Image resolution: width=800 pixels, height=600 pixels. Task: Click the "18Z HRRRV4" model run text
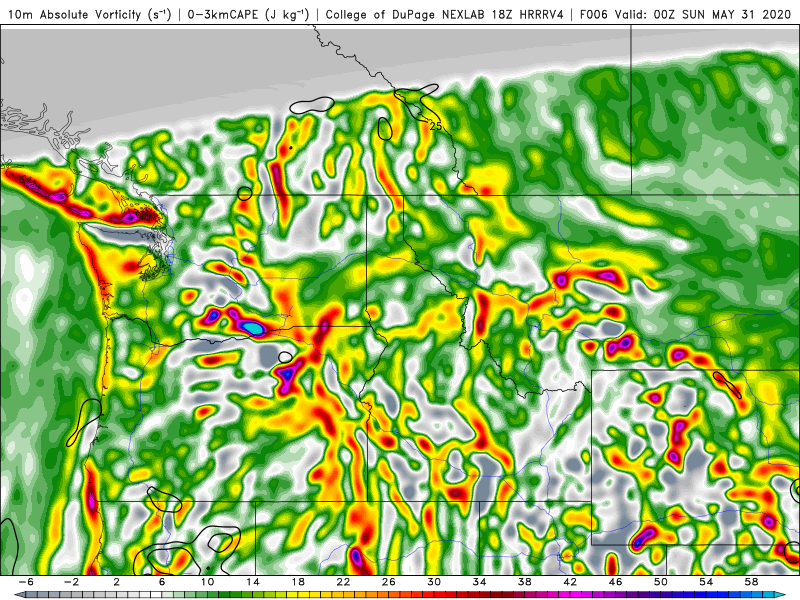tap(527, 15)
